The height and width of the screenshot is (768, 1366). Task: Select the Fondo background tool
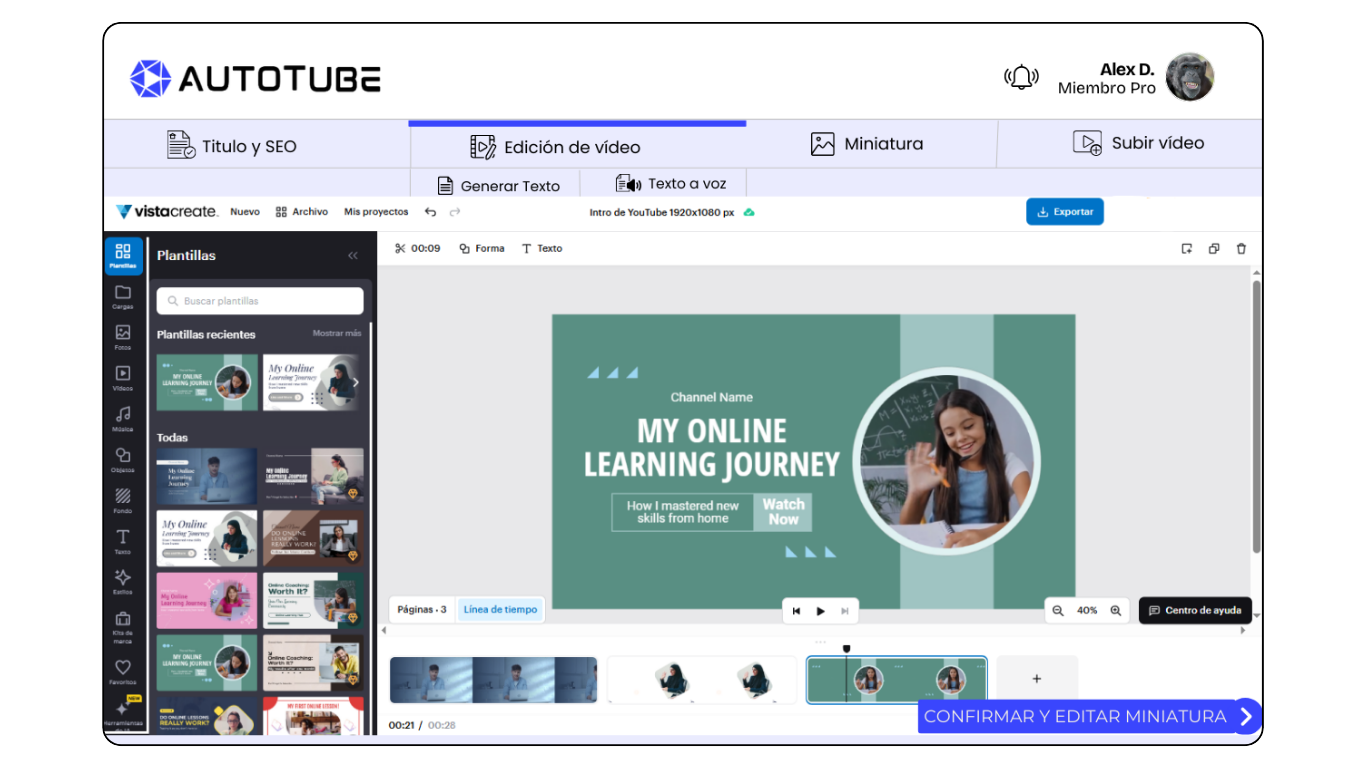pyautogui.click(x=122, y=500)
